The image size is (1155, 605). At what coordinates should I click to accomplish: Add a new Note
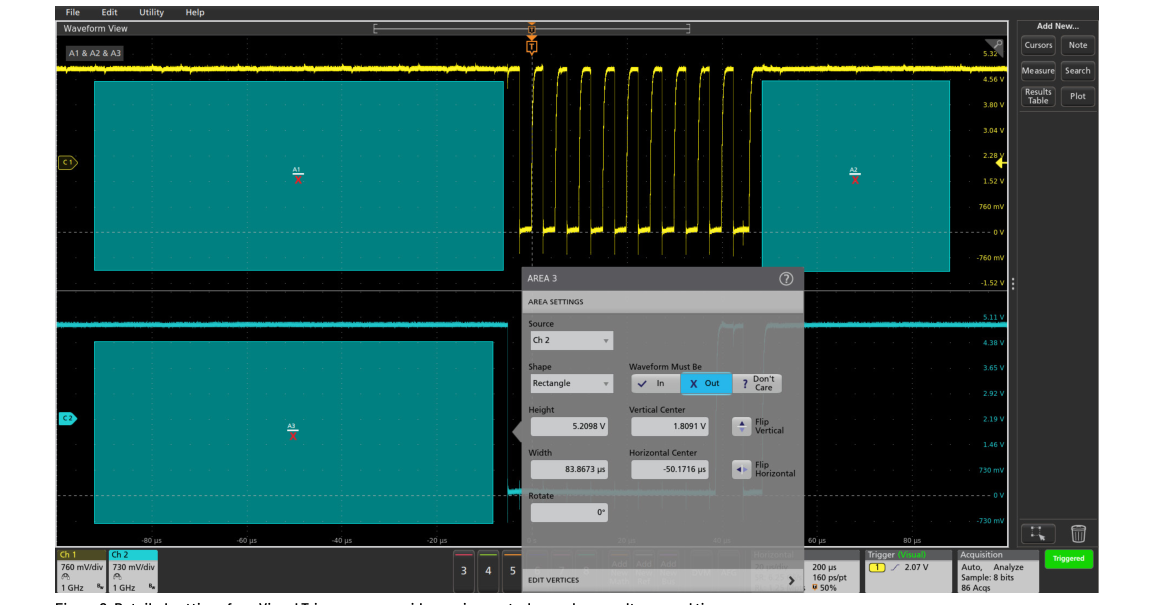[x=1078, y=45]
